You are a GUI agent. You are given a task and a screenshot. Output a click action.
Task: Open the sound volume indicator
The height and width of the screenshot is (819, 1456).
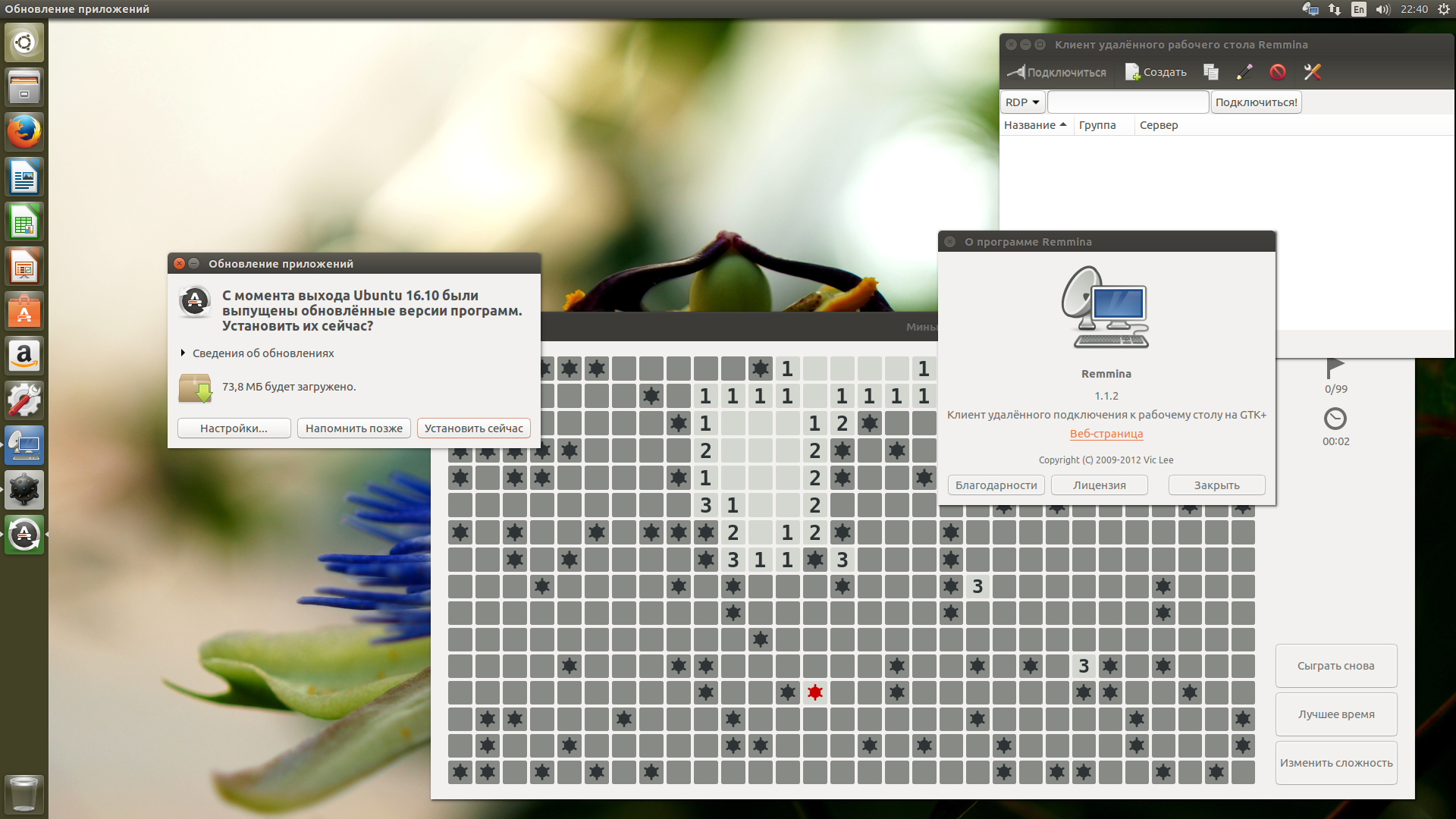[x=1382, y=9]
